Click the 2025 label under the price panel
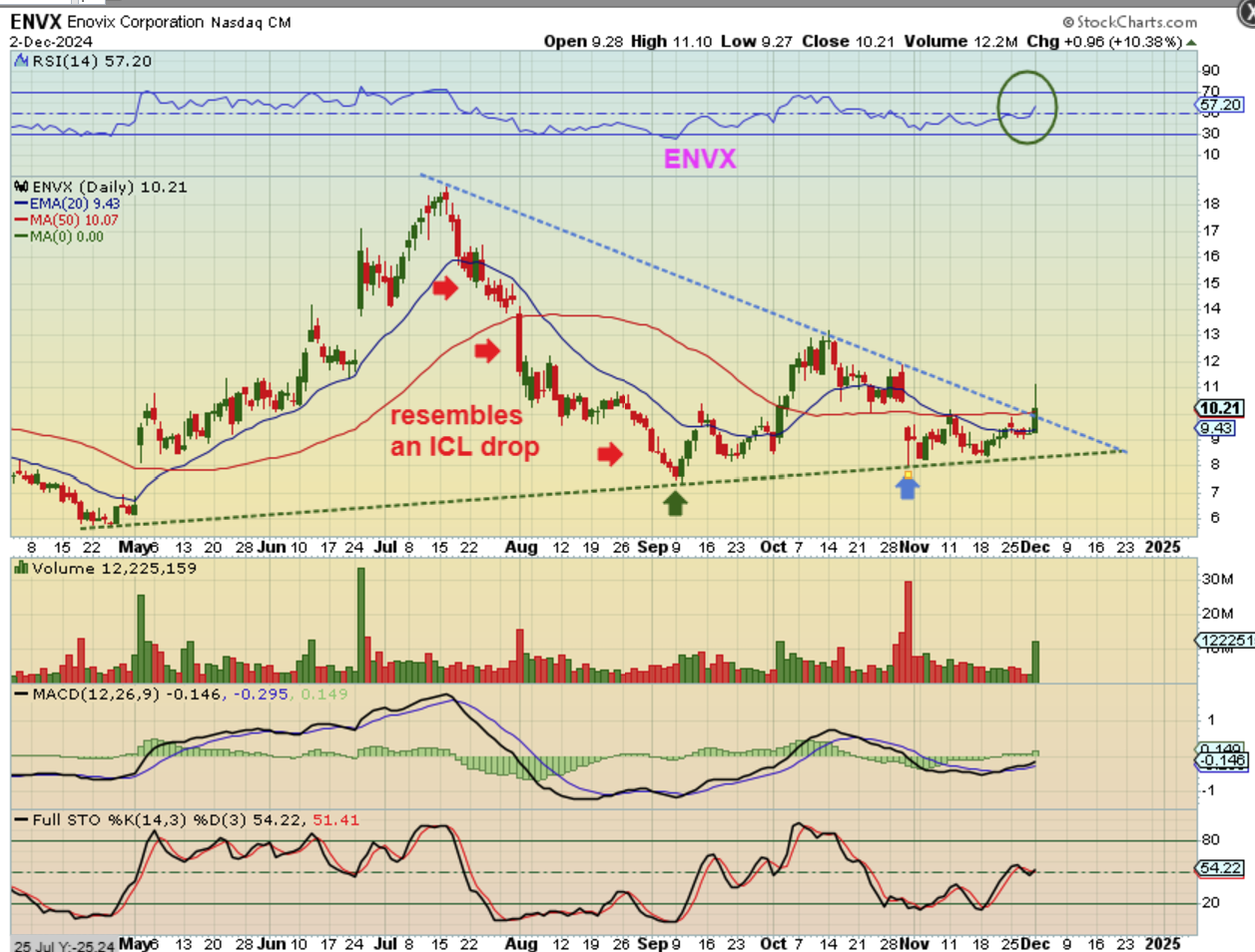Viewport: 1255px width, 952px height. 1163,548
